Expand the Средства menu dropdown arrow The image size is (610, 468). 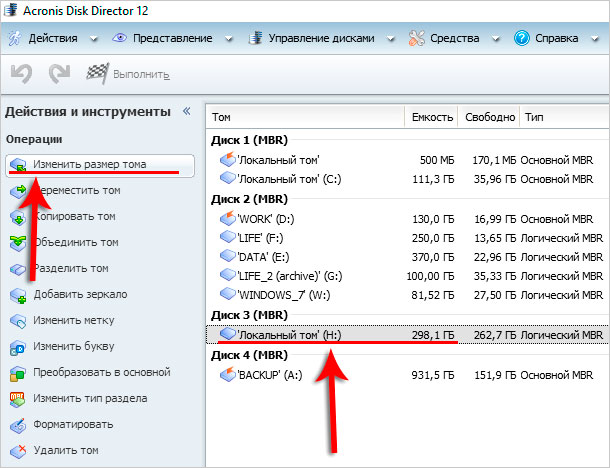click(x=496, y=39)
